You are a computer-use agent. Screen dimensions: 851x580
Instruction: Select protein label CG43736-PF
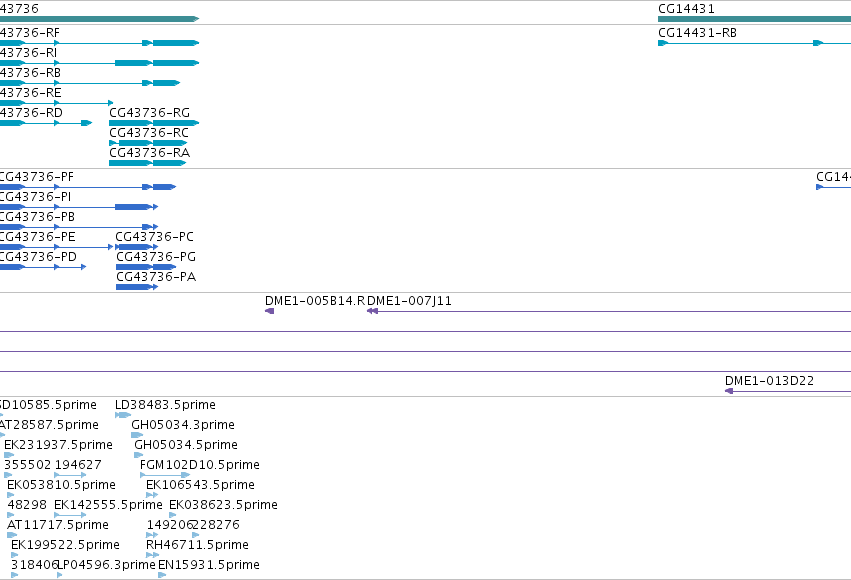36,176
